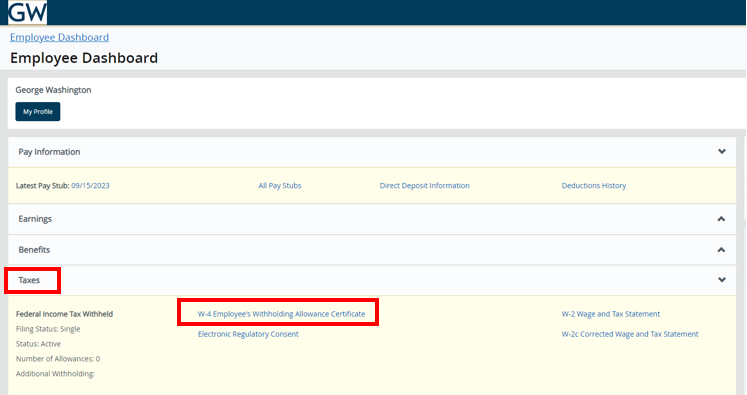Open the Employee Dashboard breadcrumb link
The height and width of the screenshot is (395, 747).
[60, 37]
